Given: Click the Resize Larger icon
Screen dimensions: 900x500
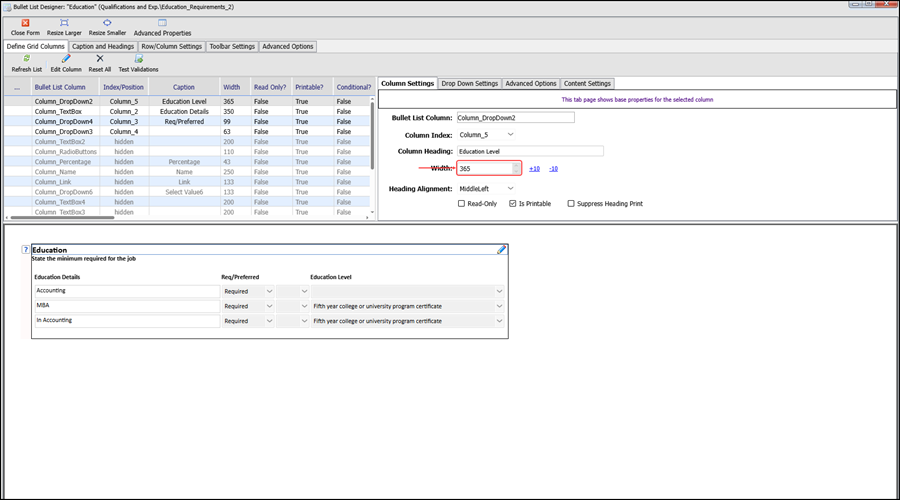Looking at the screenshot, I should click(x=64, y=23).
